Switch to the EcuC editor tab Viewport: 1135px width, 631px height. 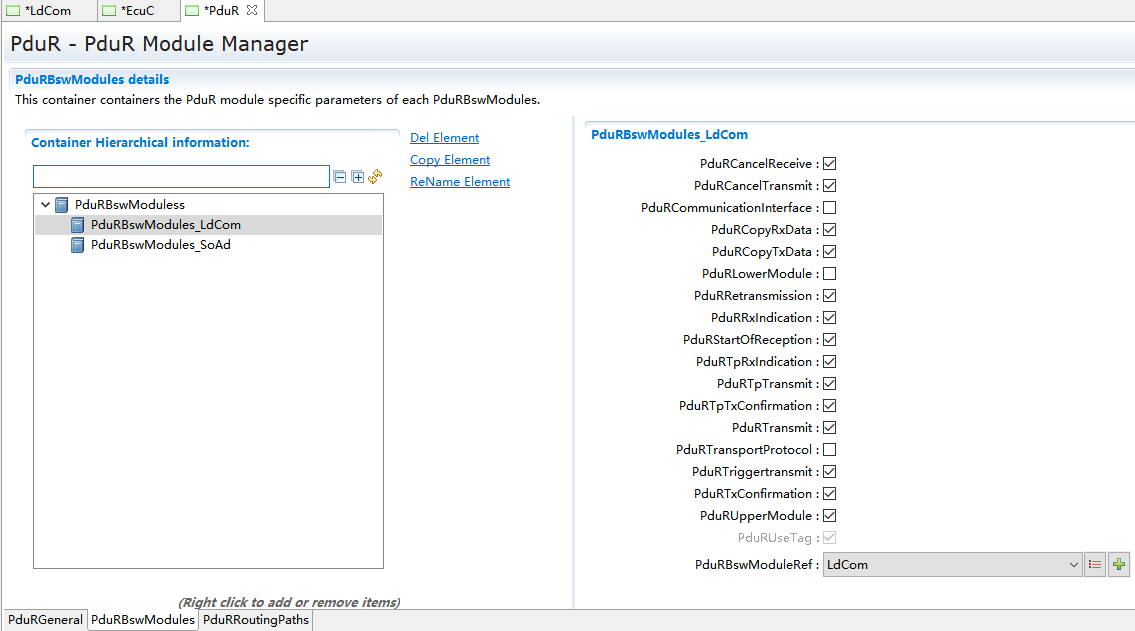[136, 11]
